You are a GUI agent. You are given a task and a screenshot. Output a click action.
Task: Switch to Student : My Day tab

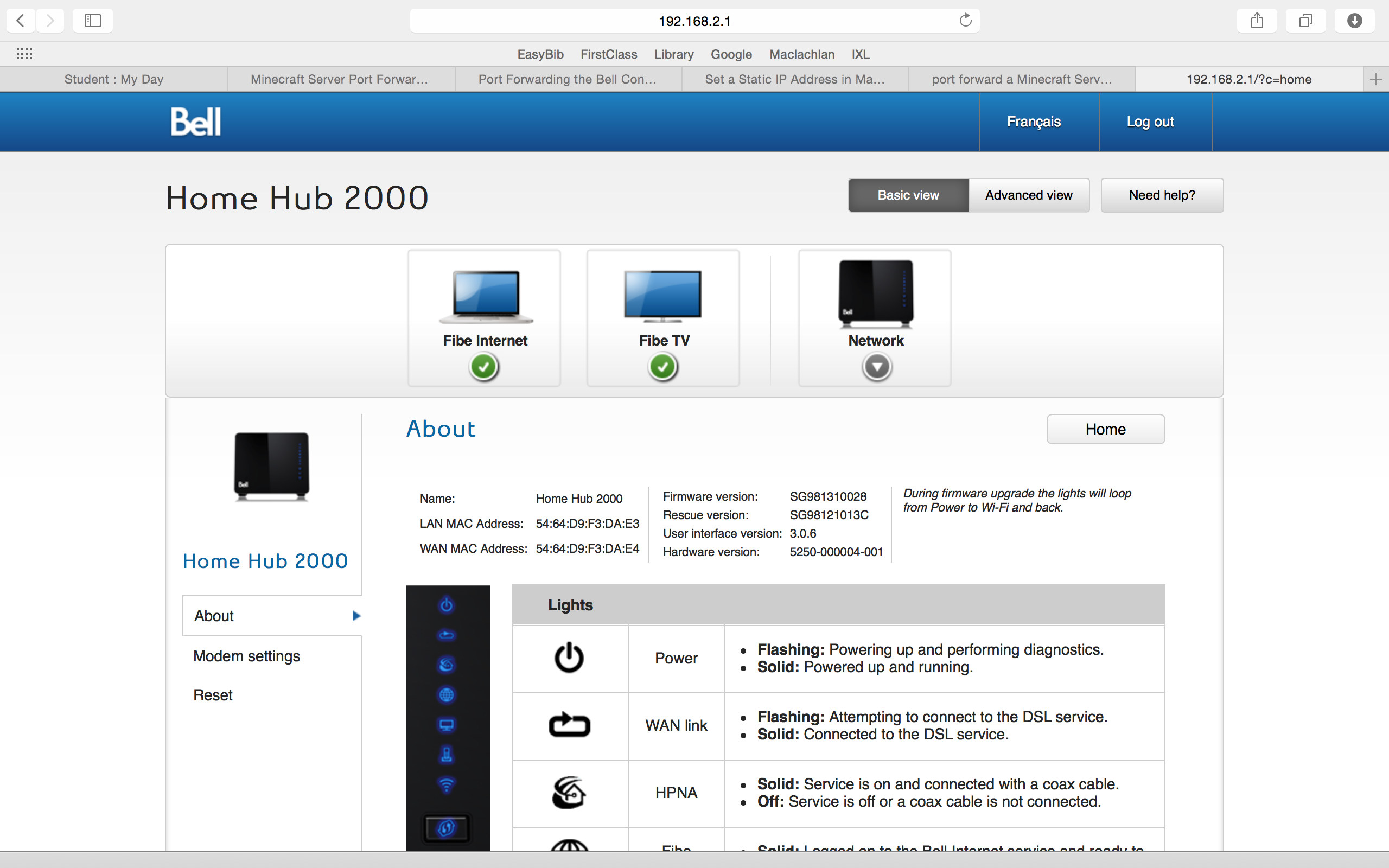113,79
